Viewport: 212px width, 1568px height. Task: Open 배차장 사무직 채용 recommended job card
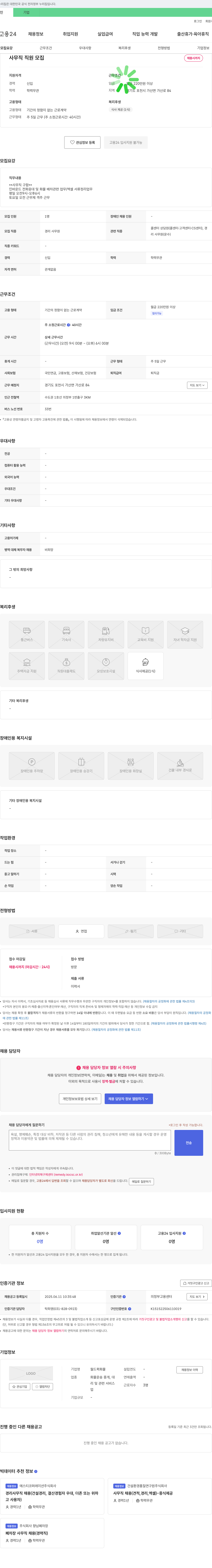52,1533
